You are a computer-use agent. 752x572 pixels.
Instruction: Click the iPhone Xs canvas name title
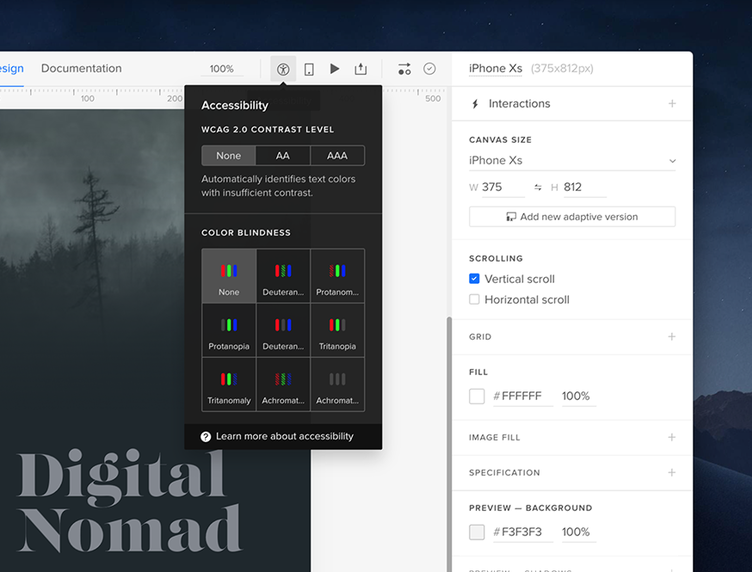(x=495, y=68)
